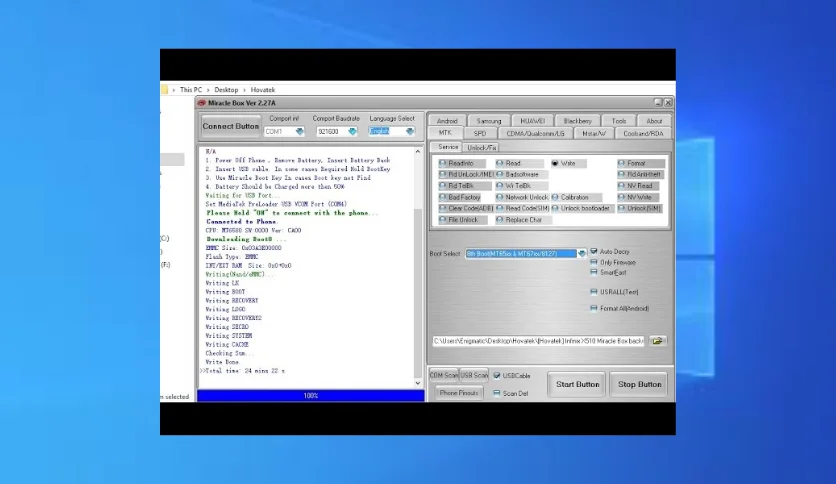Viewport: 836px width, 484px height.
Task: Open Phone Pinouts
Action: [x=459, y=393]
